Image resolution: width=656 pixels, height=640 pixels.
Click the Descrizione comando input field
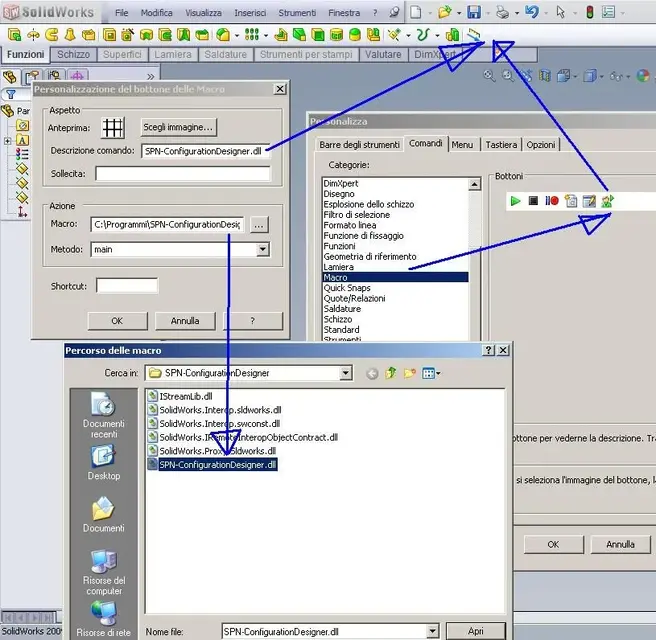click(206, 151)
